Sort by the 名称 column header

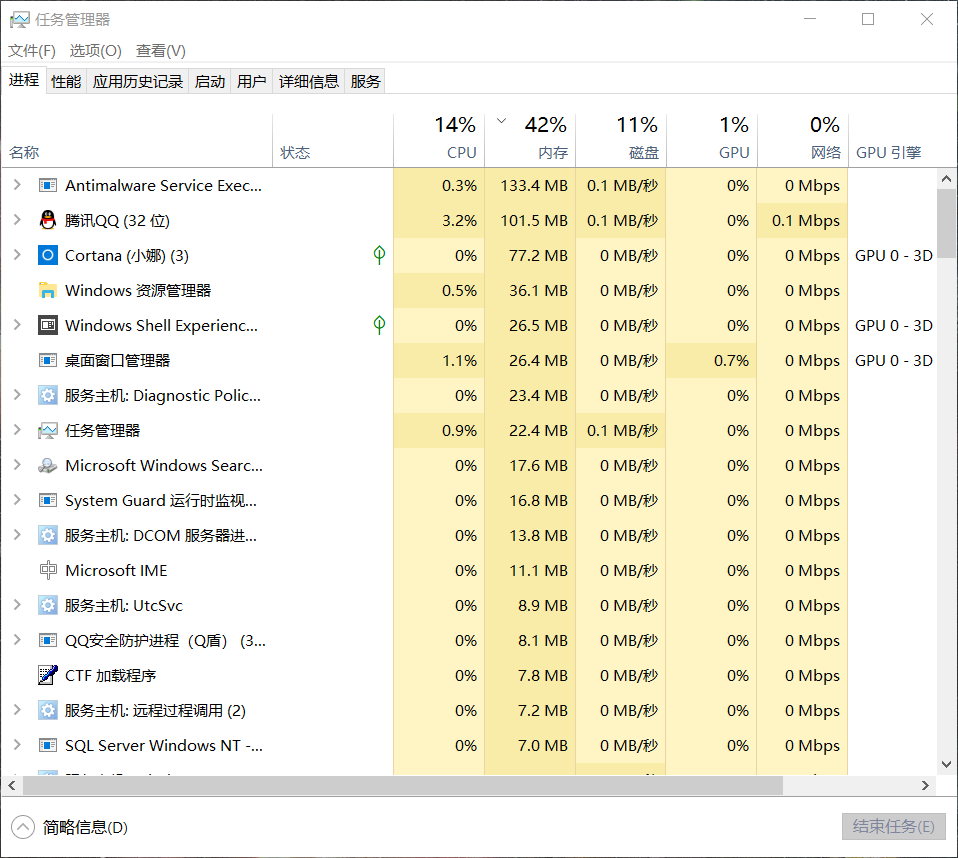click(137, 140)
